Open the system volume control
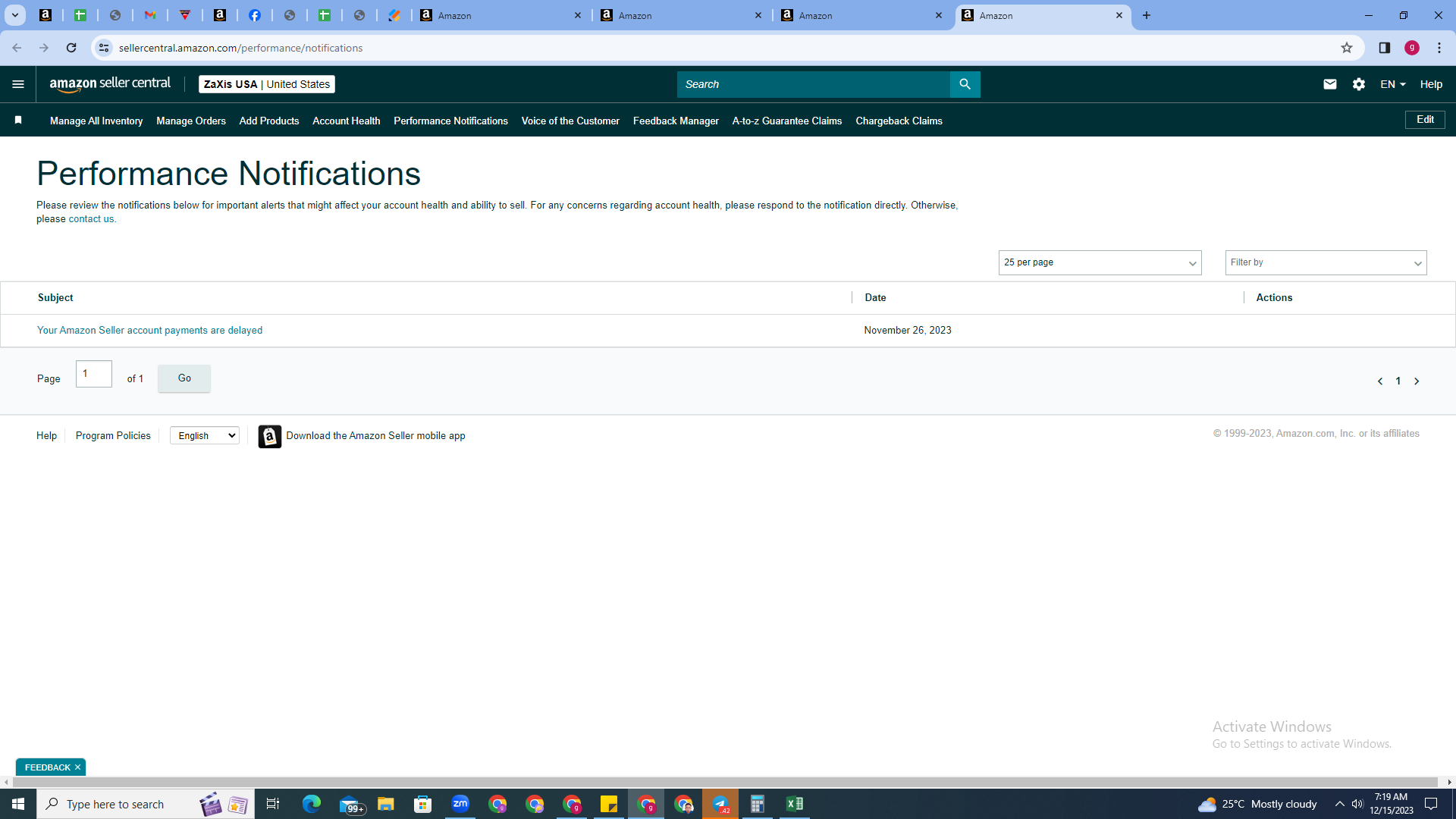Screen dimensions: 1456x819 pyautogui.click(x=1357, y=804)
